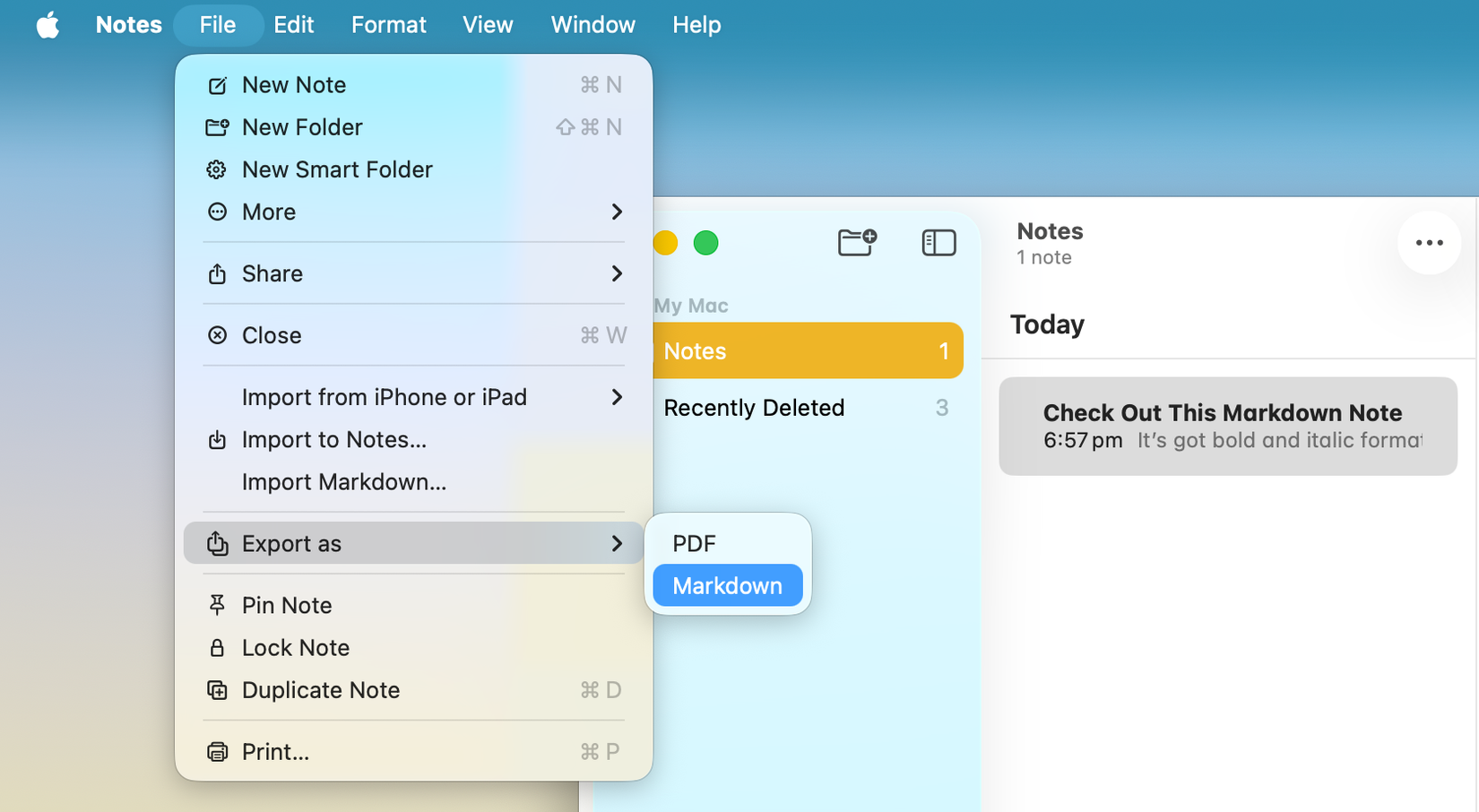Click the My Mac sidebar heading
This screenshot has height=812, width=1479.
[x=691, y=306]
